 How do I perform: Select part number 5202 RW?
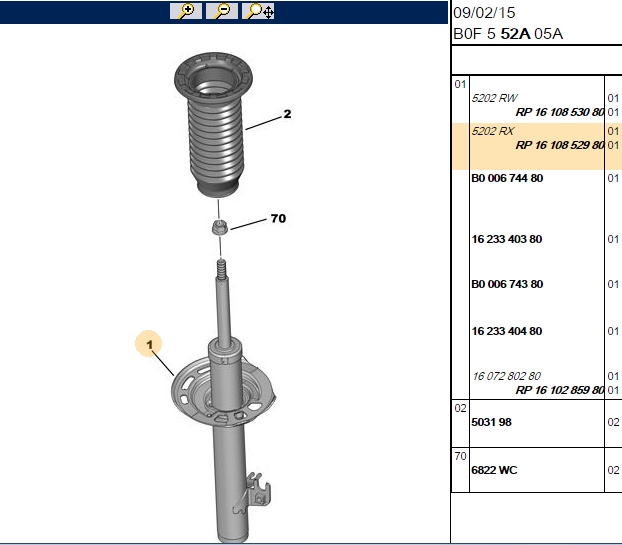click(x=494, y=98)
